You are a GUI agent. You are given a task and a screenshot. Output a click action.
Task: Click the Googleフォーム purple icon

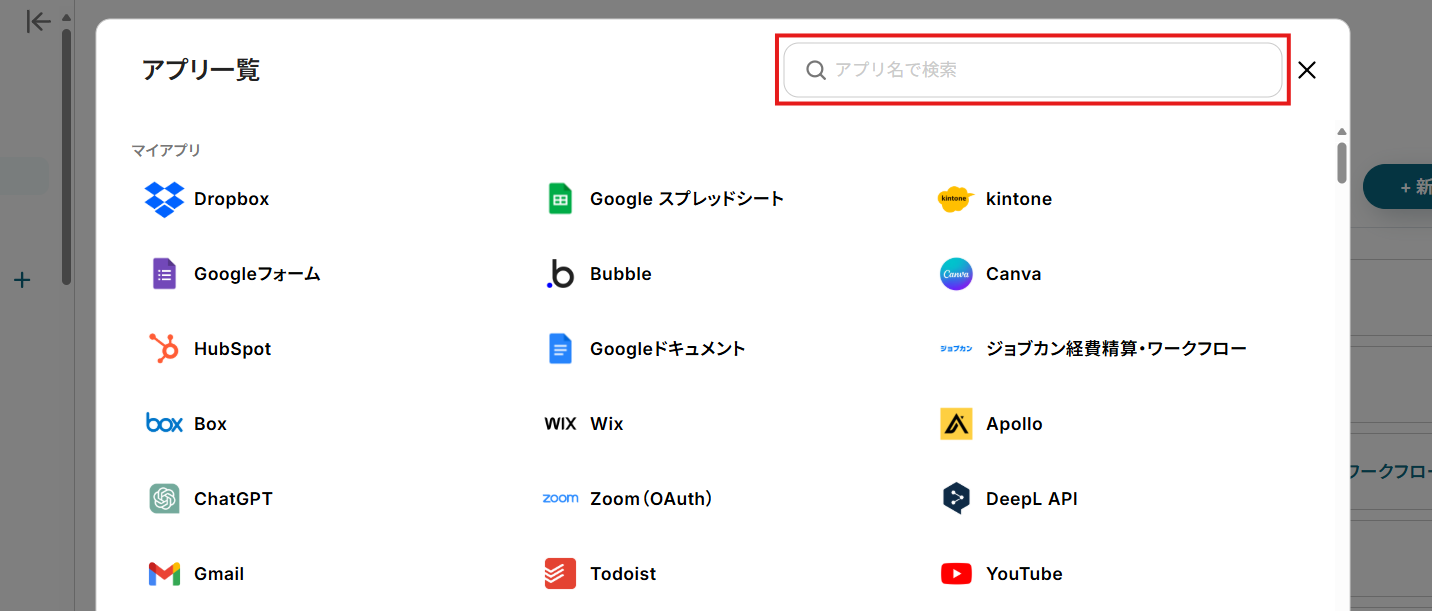tap(164, 274)
